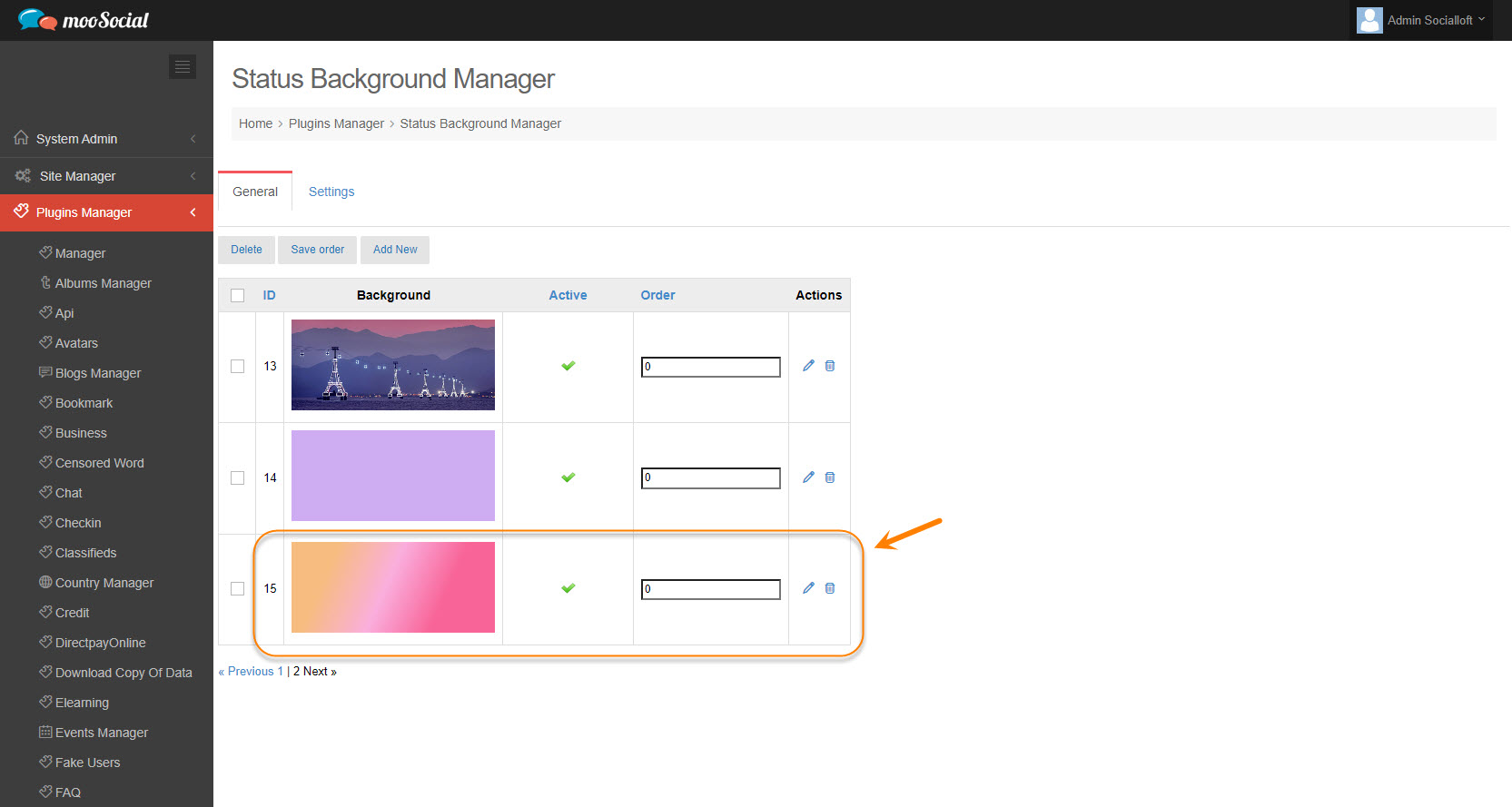
Task: Click the Albums Manager icon in sidebar
Action: click(x=45, y=282)
